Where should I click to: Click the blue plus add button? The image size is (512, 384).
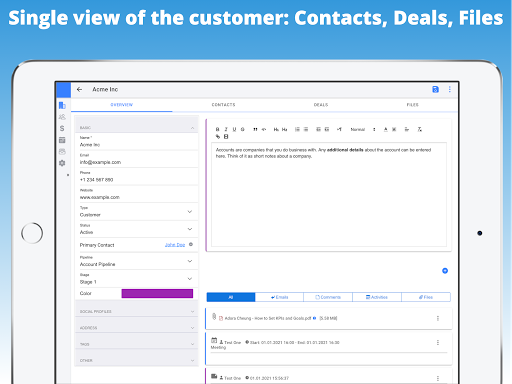(x=445, y=271)
